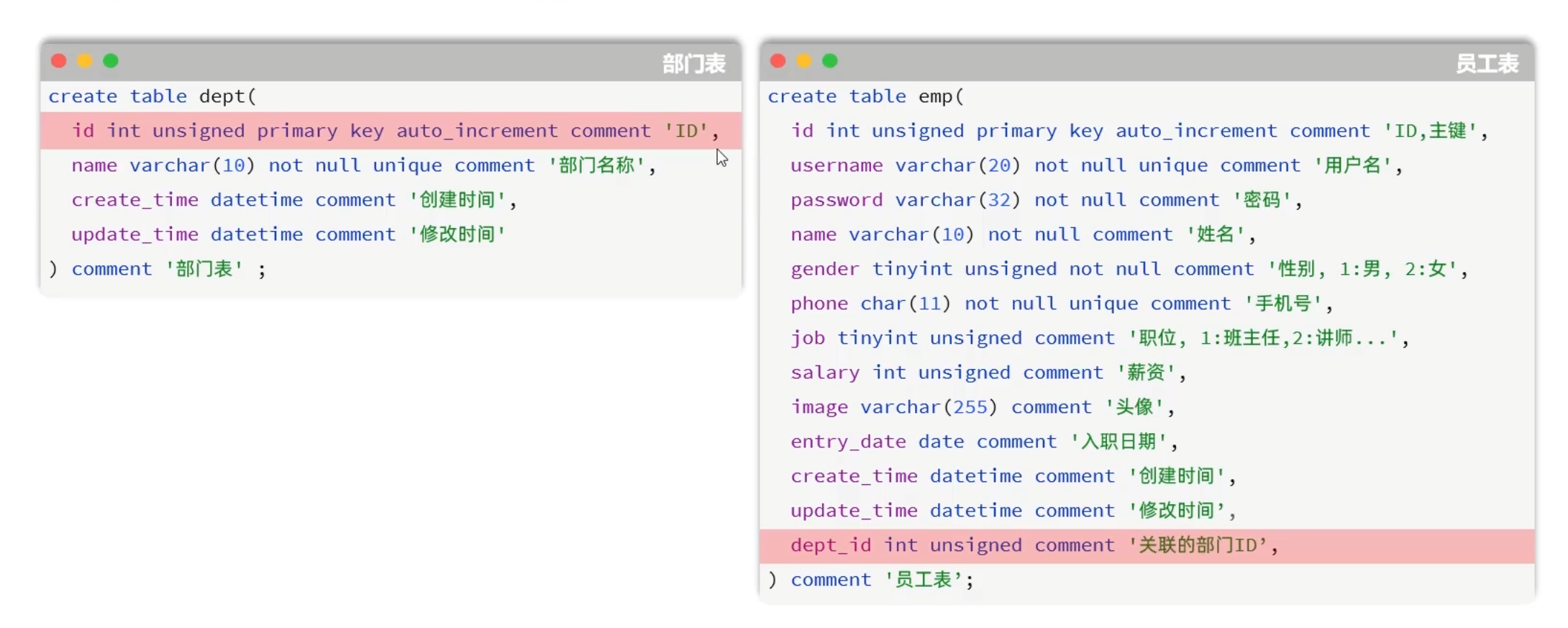Click the 'create table emp(' line
This screenshot has height=628, width=1568.
click(x=865, y=96)
